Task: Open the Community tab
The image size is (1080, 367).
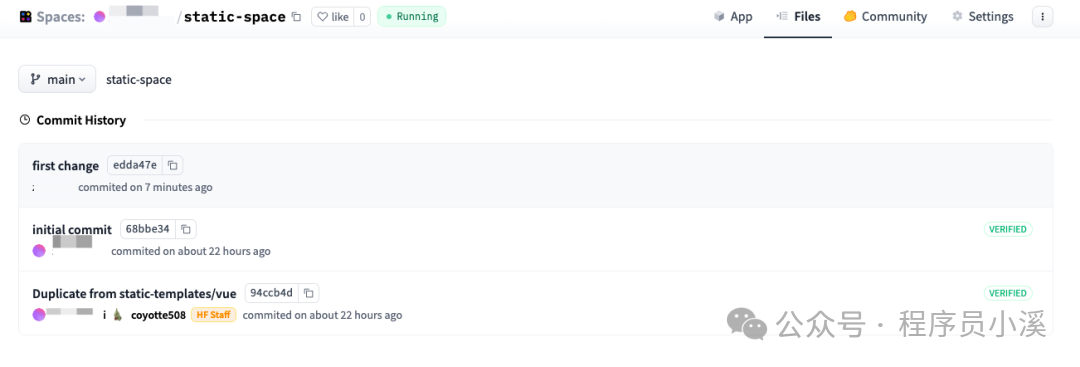Action: click(x=886, y=17)
